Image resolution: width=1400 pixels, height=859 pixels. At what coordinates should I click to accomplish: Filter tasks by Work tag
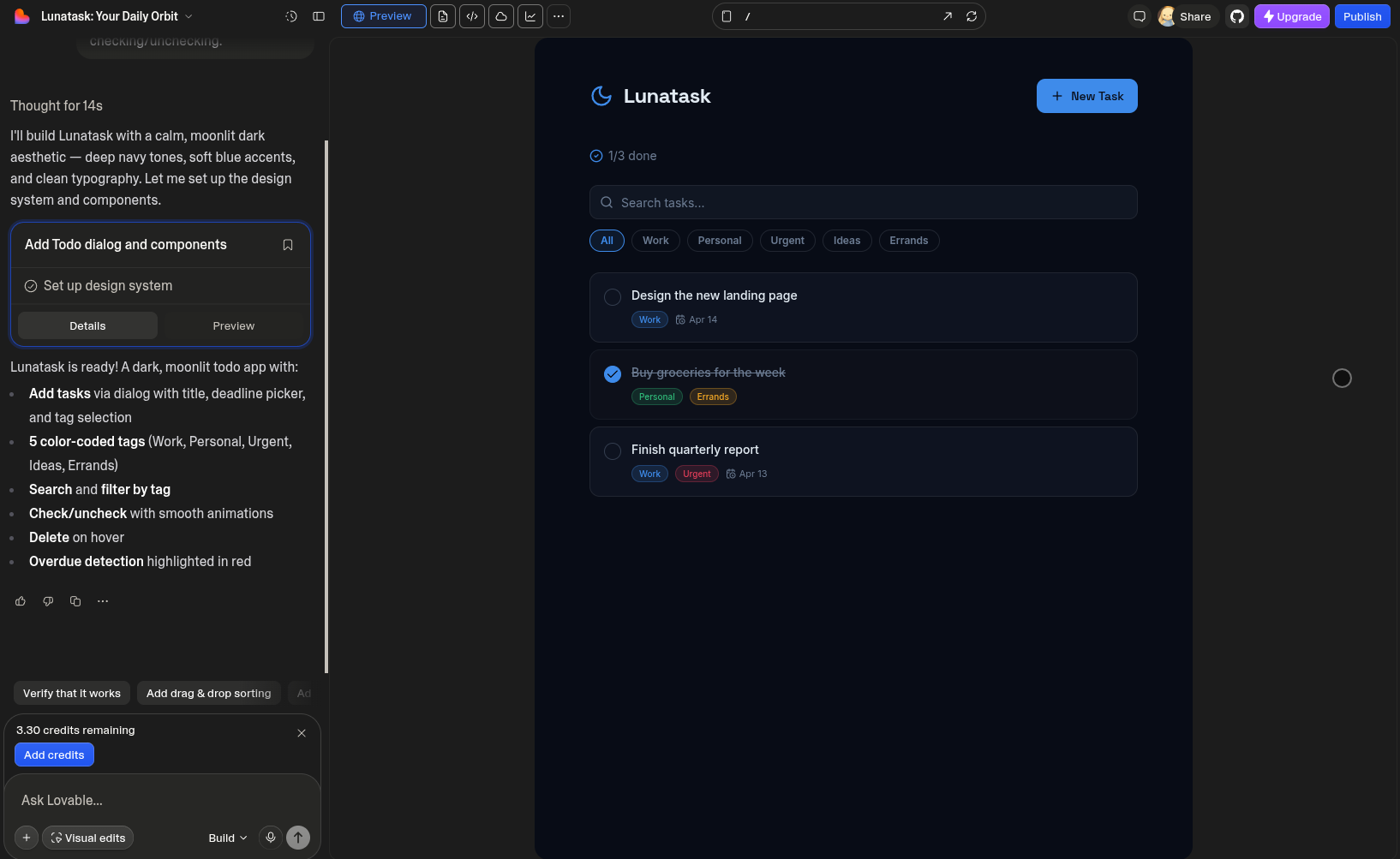click(655, 241)
